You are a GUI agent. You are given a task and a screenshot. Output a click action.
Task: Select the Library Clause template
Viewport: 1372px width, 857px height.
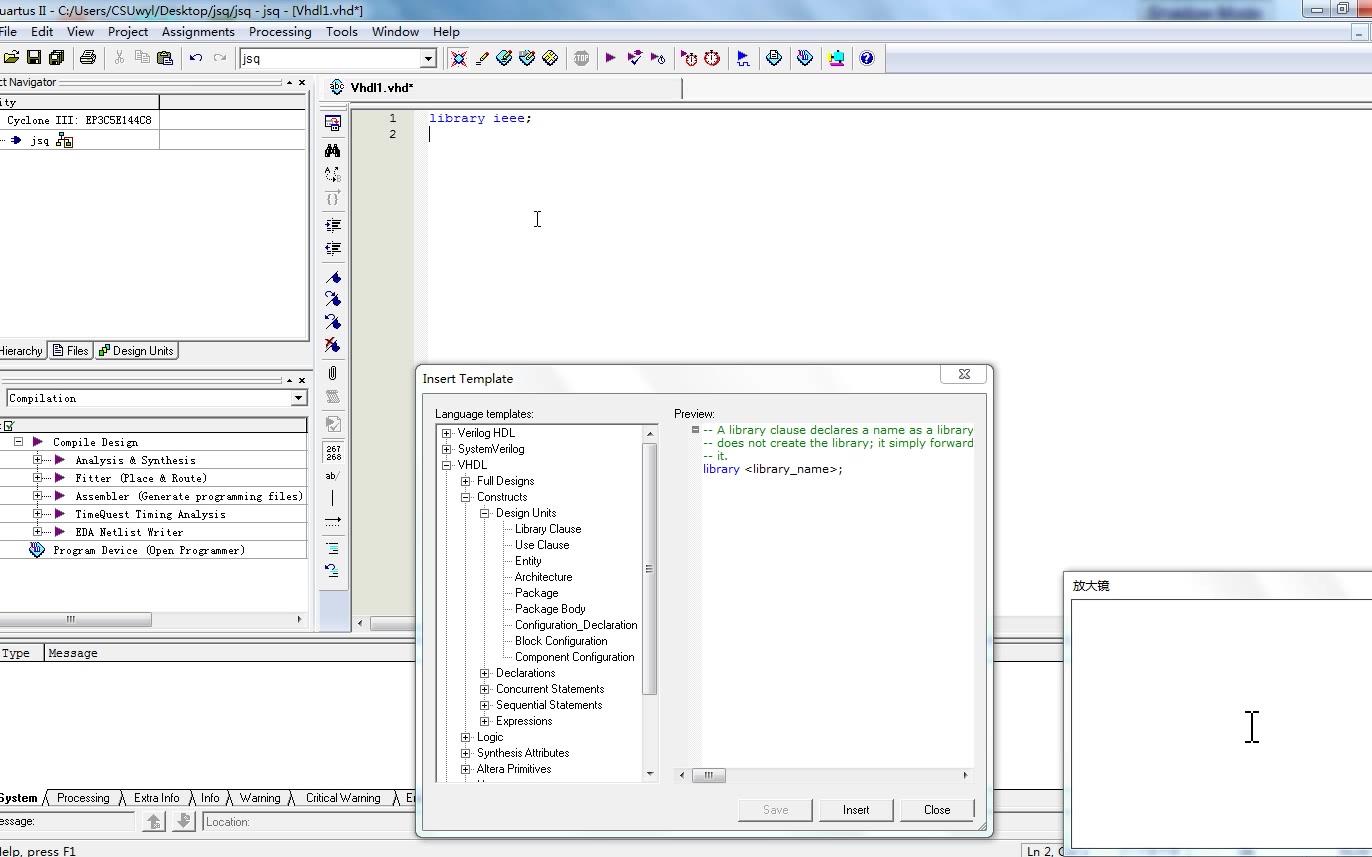pyautogui.click(x=548, y=529)
